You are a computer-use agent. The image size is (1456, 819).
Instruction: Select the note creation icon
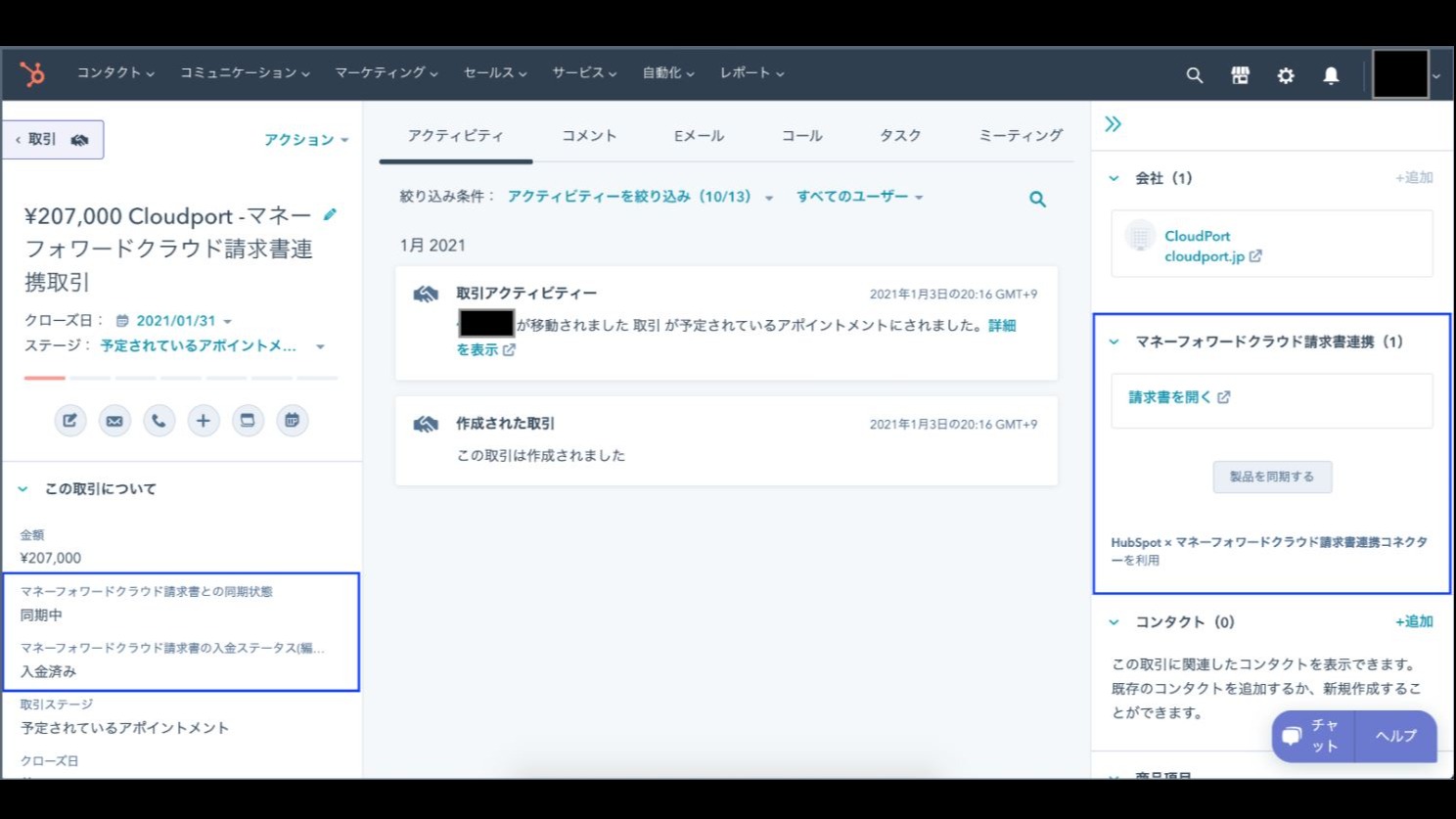coord(69,420)
